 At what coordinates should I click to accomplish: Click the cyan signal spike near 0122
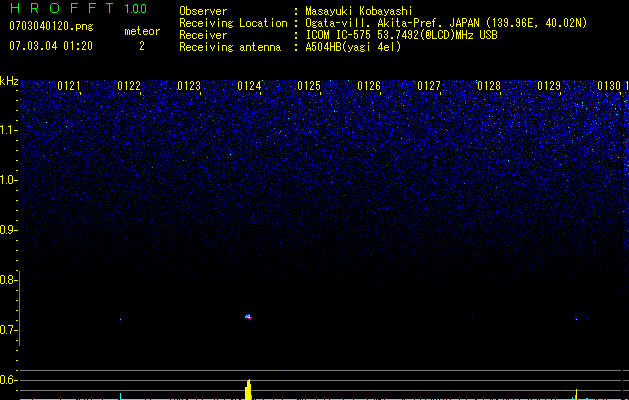click(x=120, y=396)
